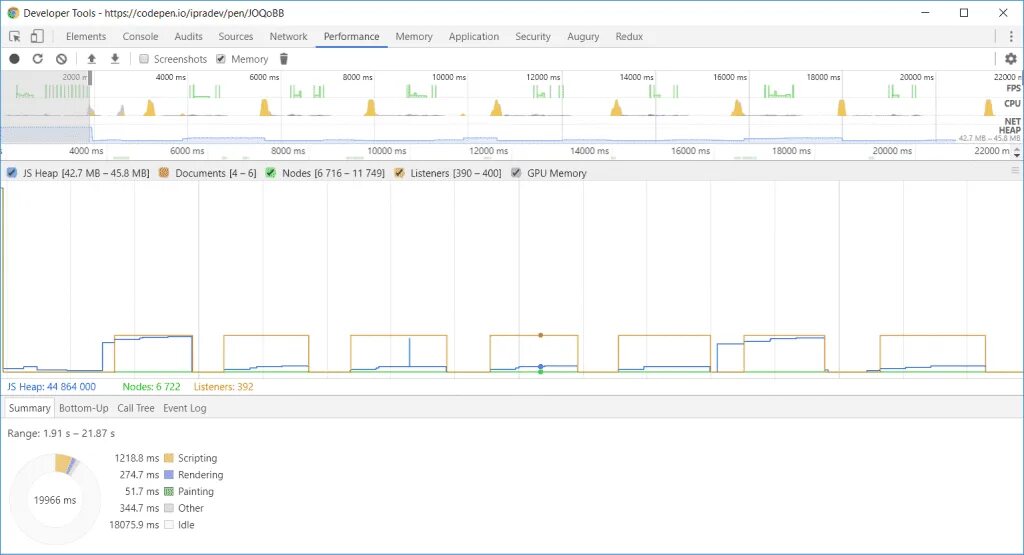This screenshot has height=555, width=1024.
Task: Collect garbage with the trash can icon
Action: [283, 59]
